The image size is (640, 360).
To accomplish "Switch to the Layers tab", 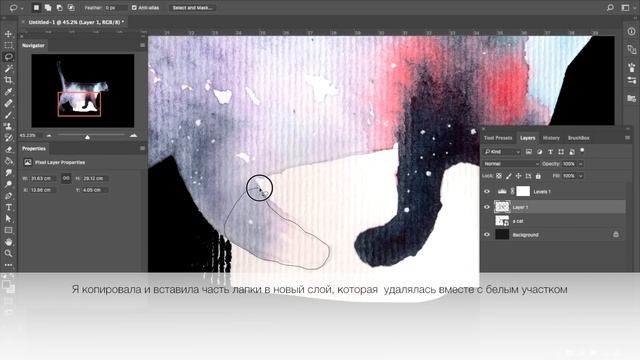I will (x=527, y=138).
